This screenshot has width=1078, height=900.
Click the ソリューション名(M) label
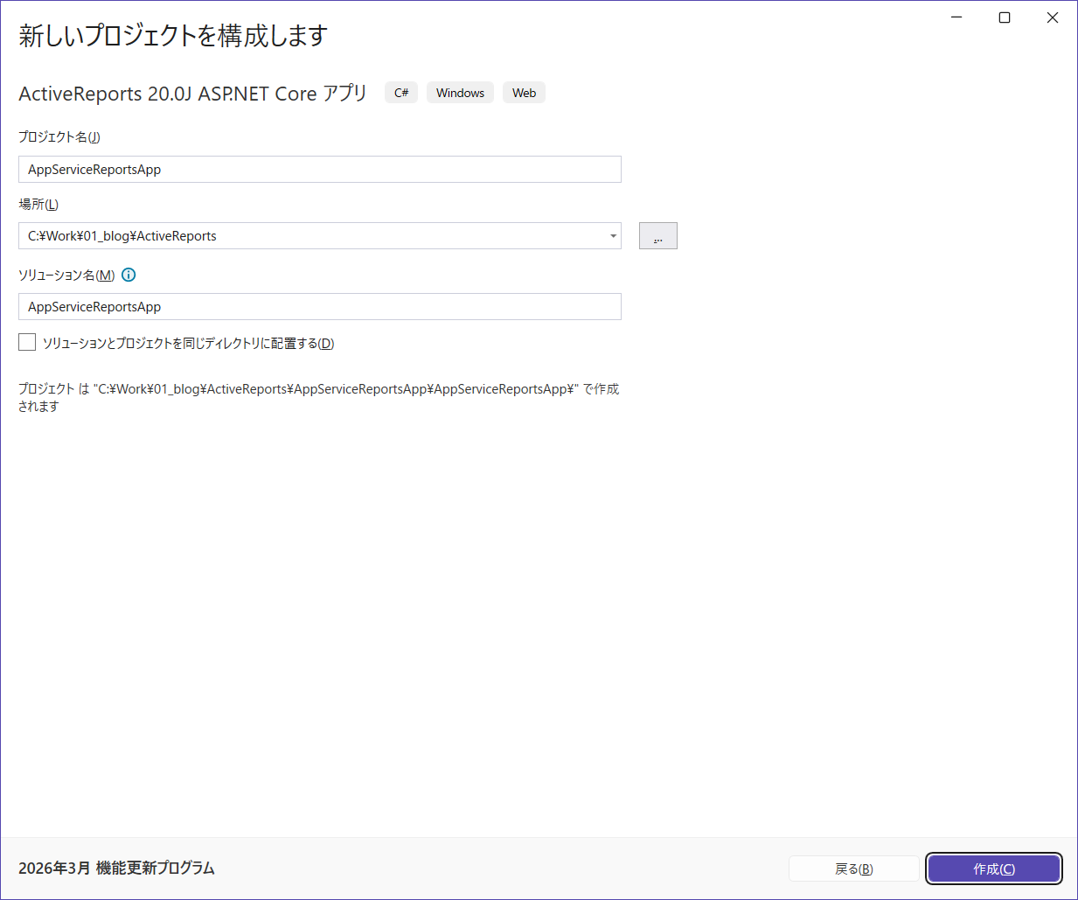pyautogui.click(x=67, y=275)
